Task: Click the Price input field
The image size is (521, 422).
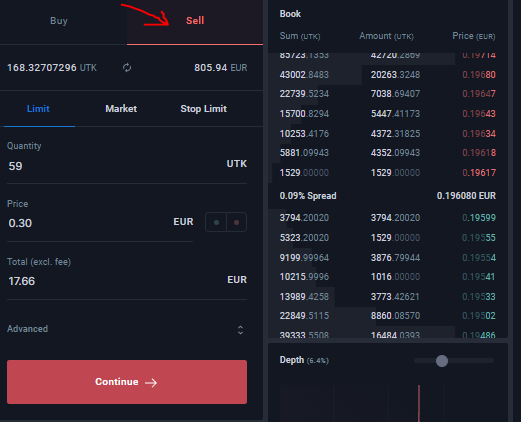Action: point(100,223)
